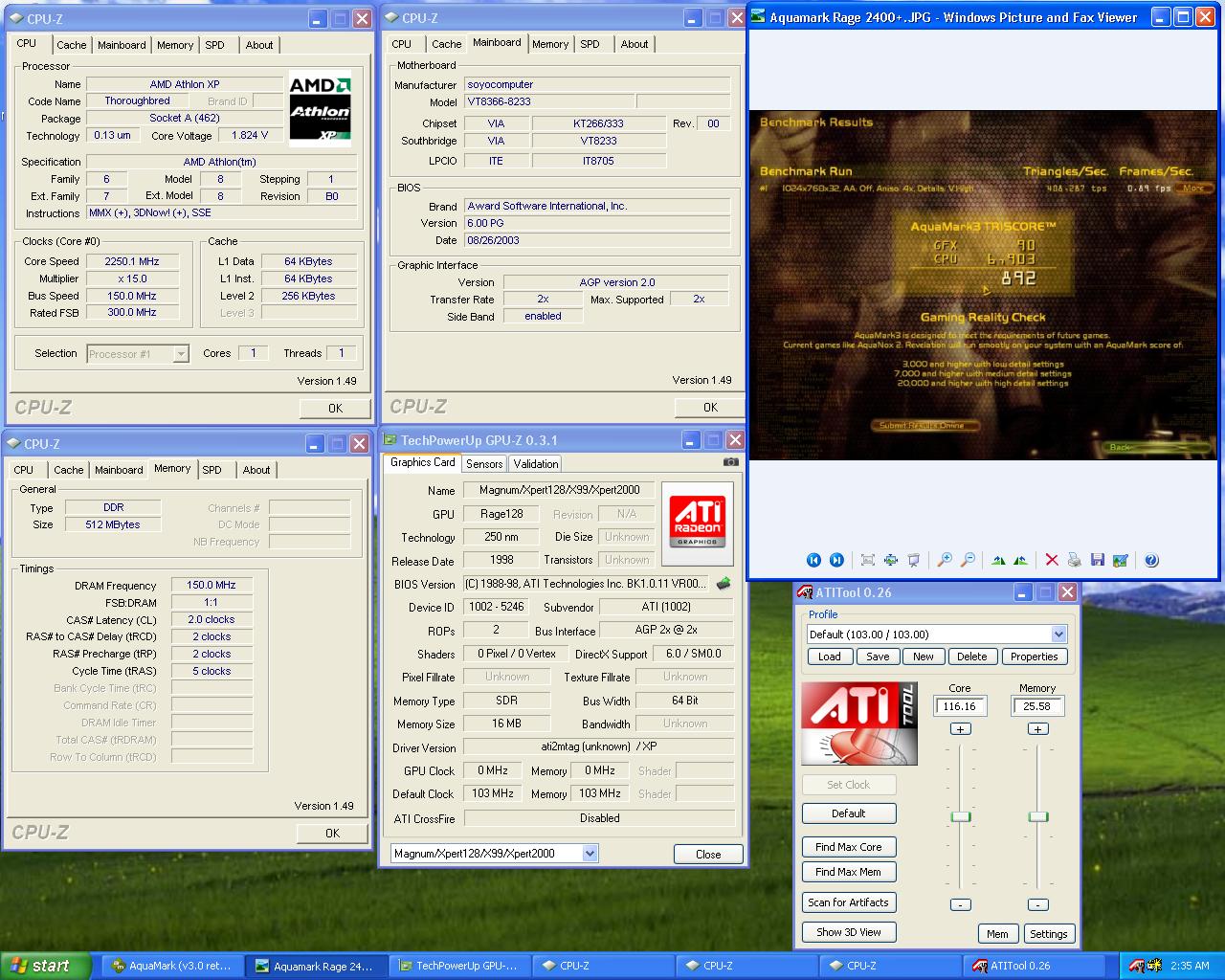The image size is (1225, 980).
Task: Rotate picture counterclockwise
Action: (x=1020, y=560)
